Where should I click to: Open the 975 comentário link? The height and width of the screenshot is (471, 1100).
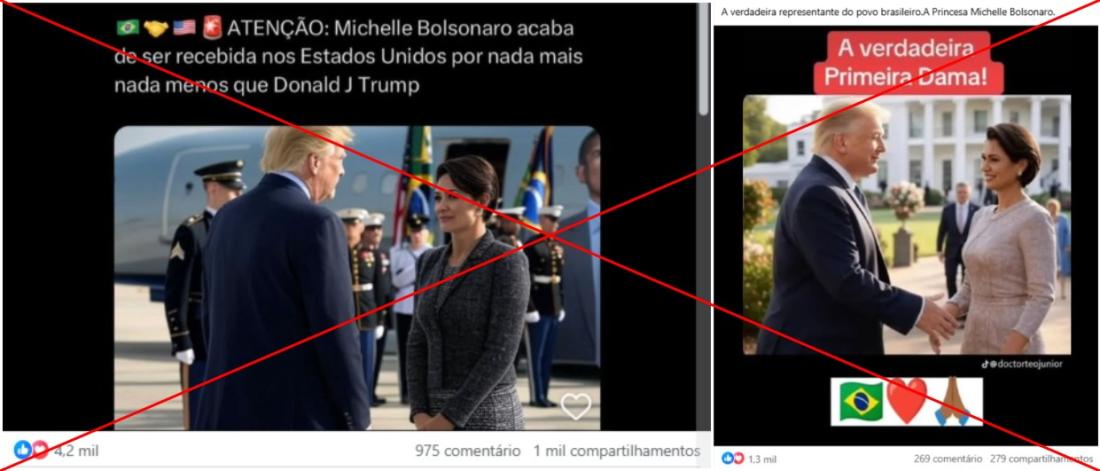tap(468, 450)
